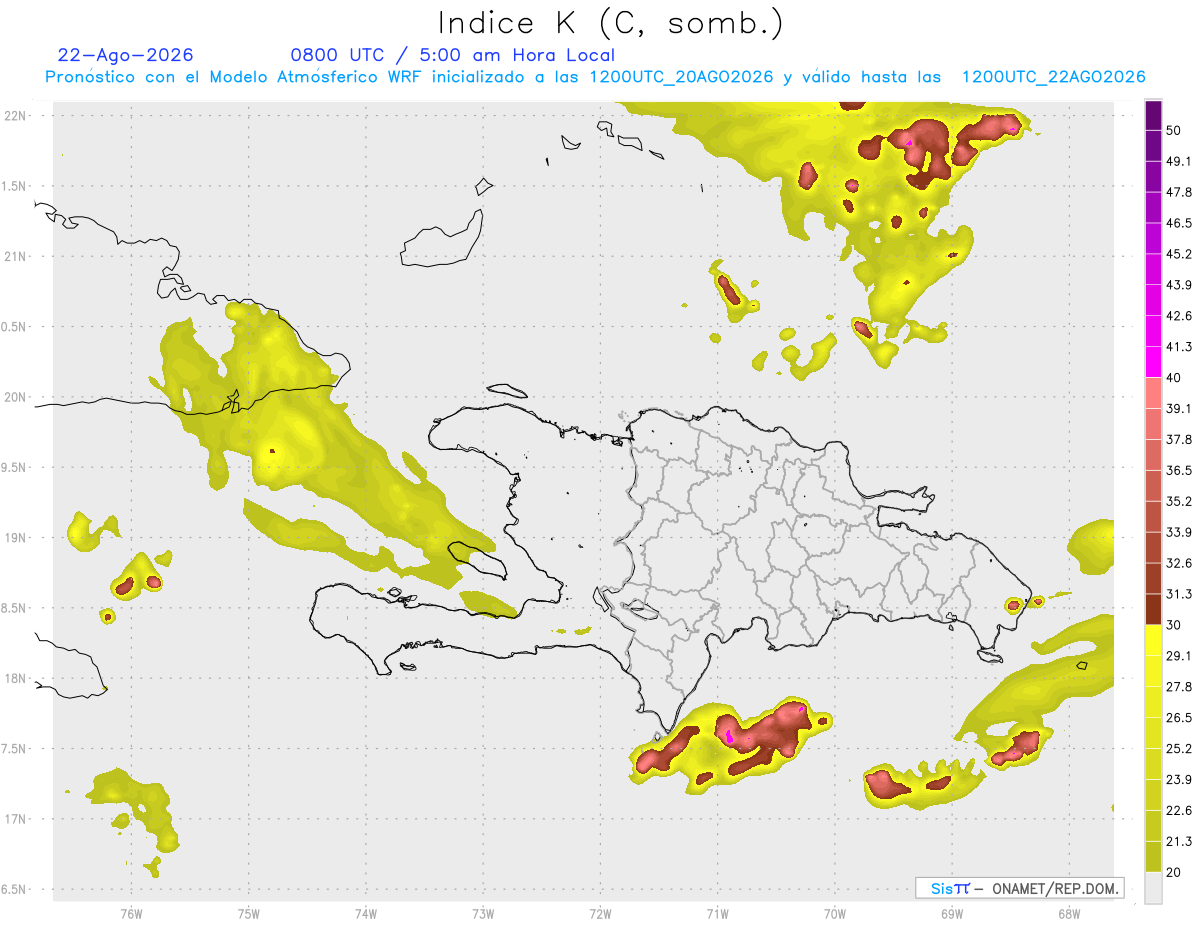The width and height of the screenshot is (1200, 927).
Task: Click the "49.1" color scale value
Action: click(1179, 161)
